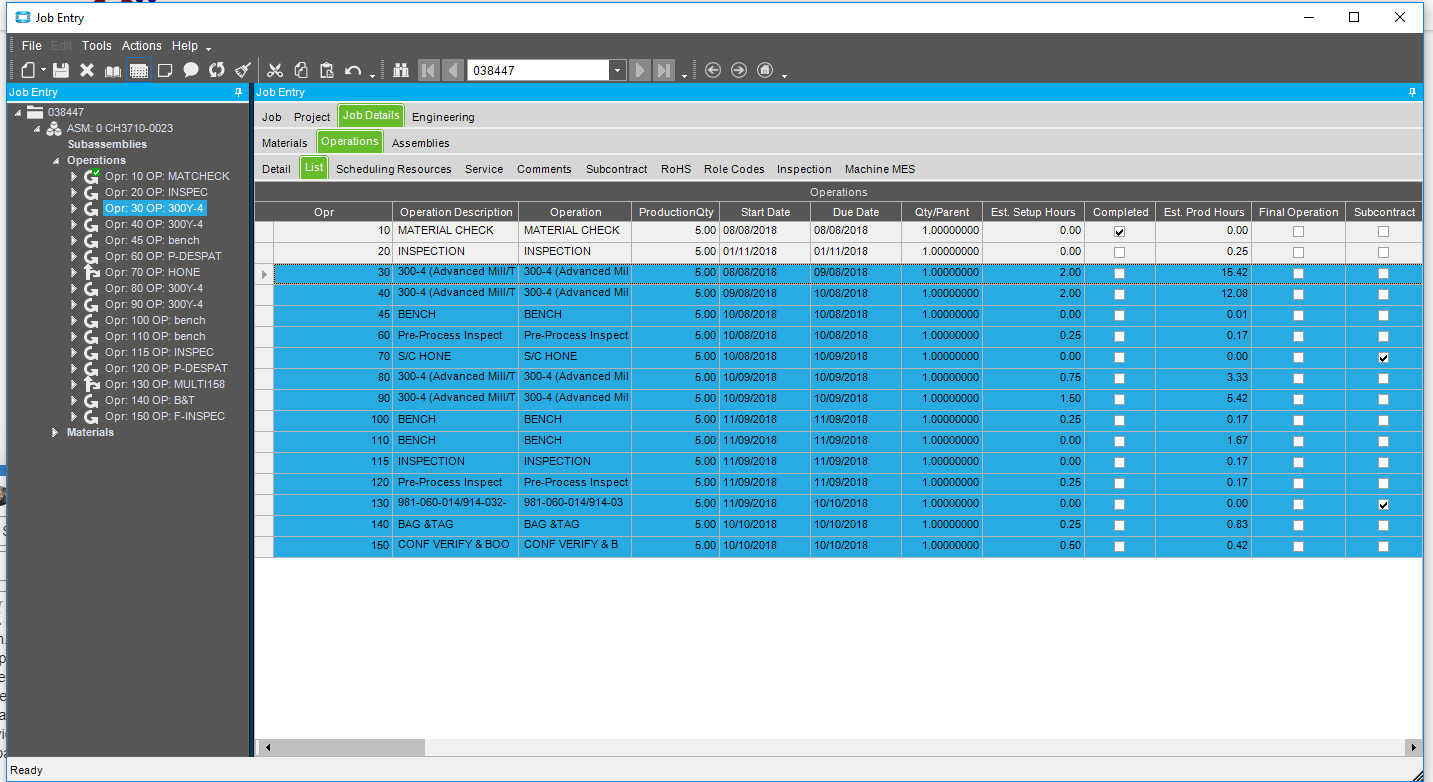The height and width of the screenshot is (782, 1433).
Task: Click the Copy toolbar icon
Action: (301, 70)
